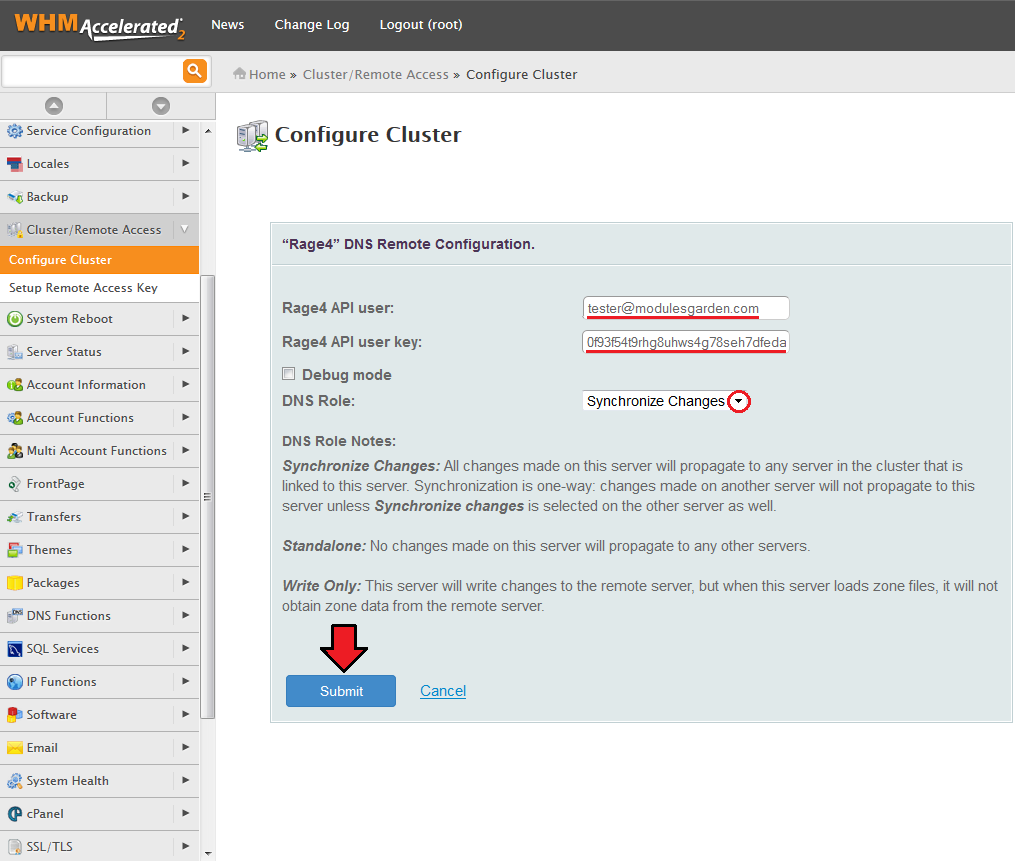
Task: Click the Locales flag icon
Action: pos(14,164)
